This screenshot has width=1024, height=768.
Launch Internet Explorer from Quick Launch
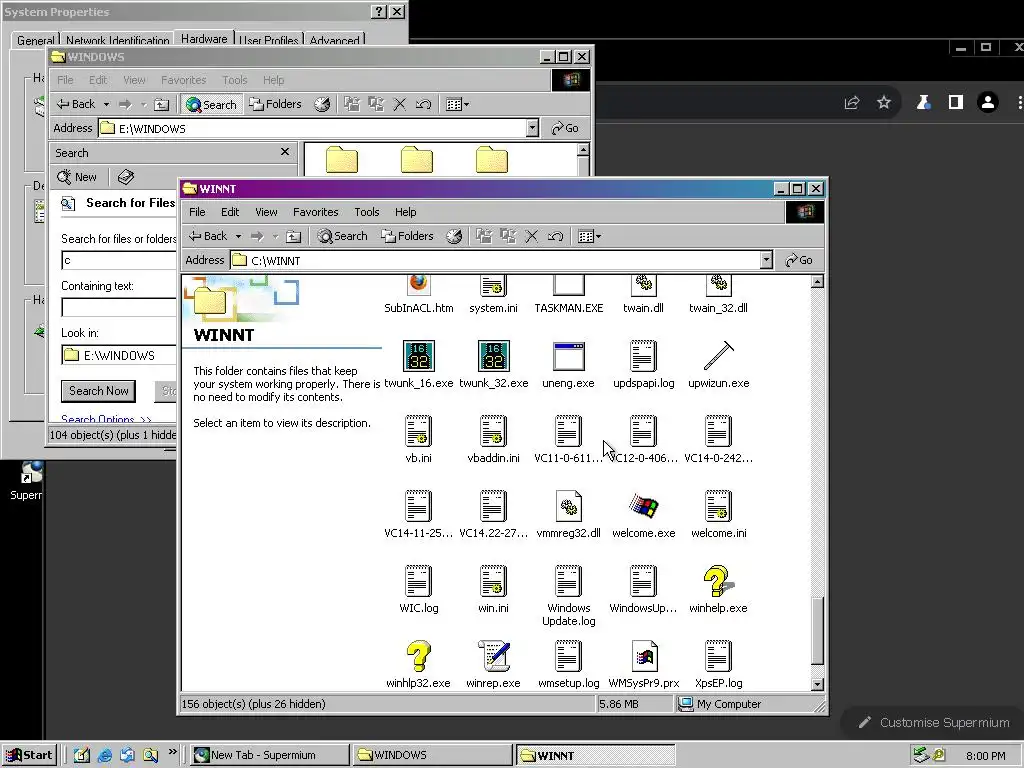104,756
